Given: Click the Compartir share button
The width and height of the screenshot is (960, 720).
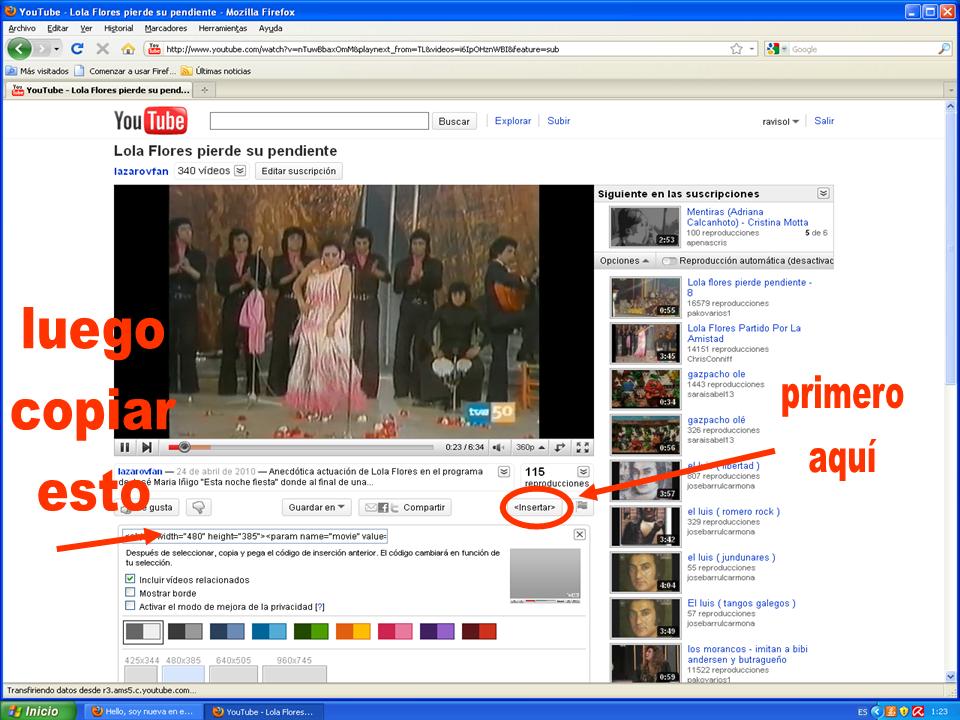Looking at the screenshot, I should (x=405, y=507).
